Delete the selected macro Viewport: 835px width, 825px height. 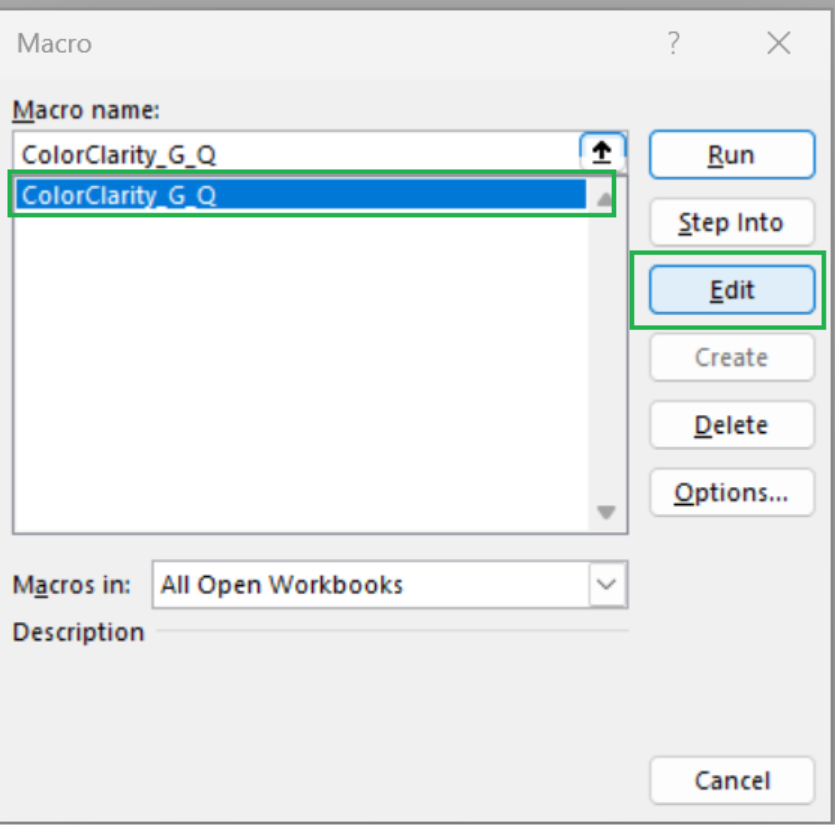pos(732,425)
